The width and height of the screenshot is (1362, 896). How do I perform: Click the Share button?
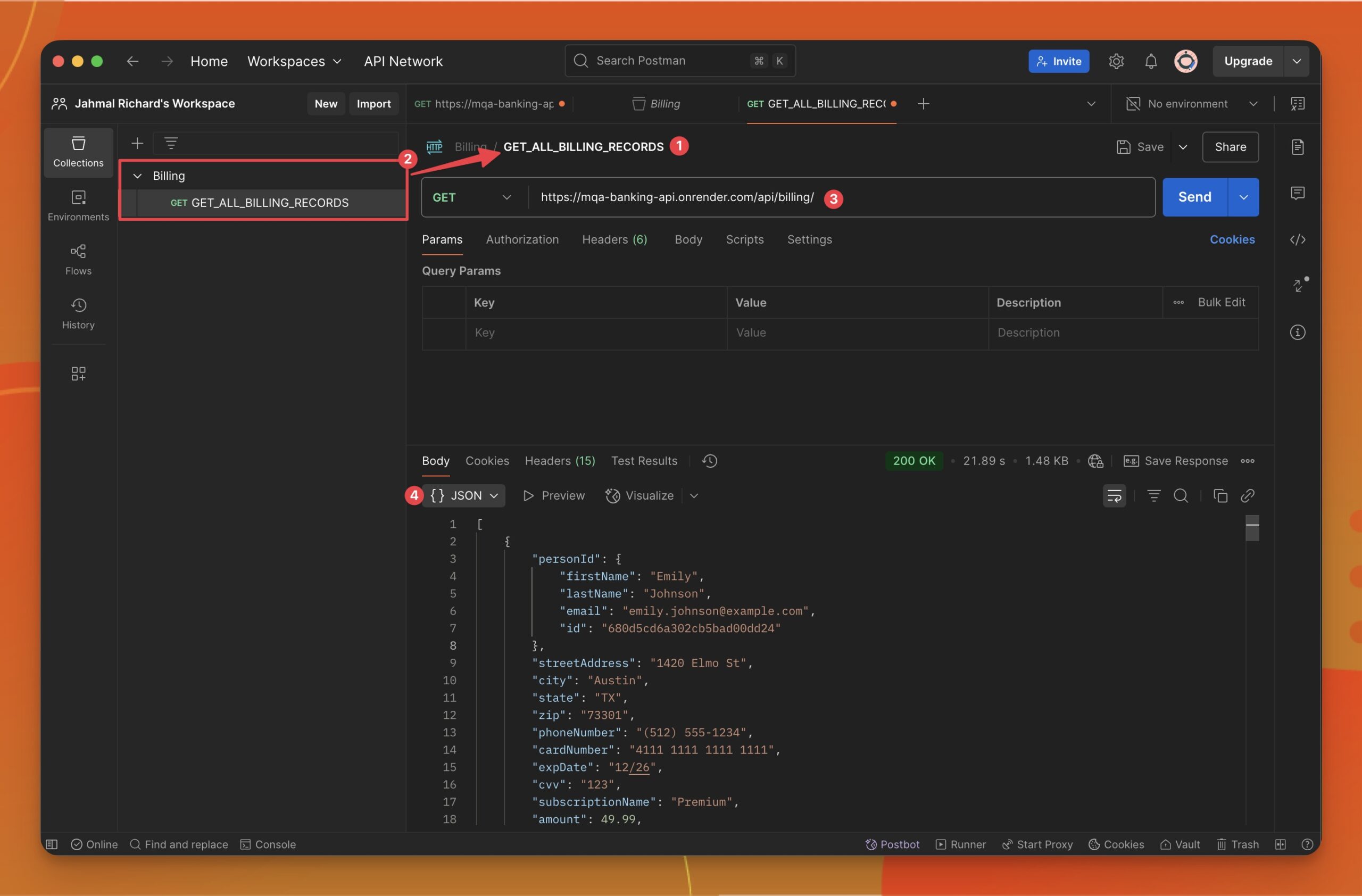tap(1230, 147)
